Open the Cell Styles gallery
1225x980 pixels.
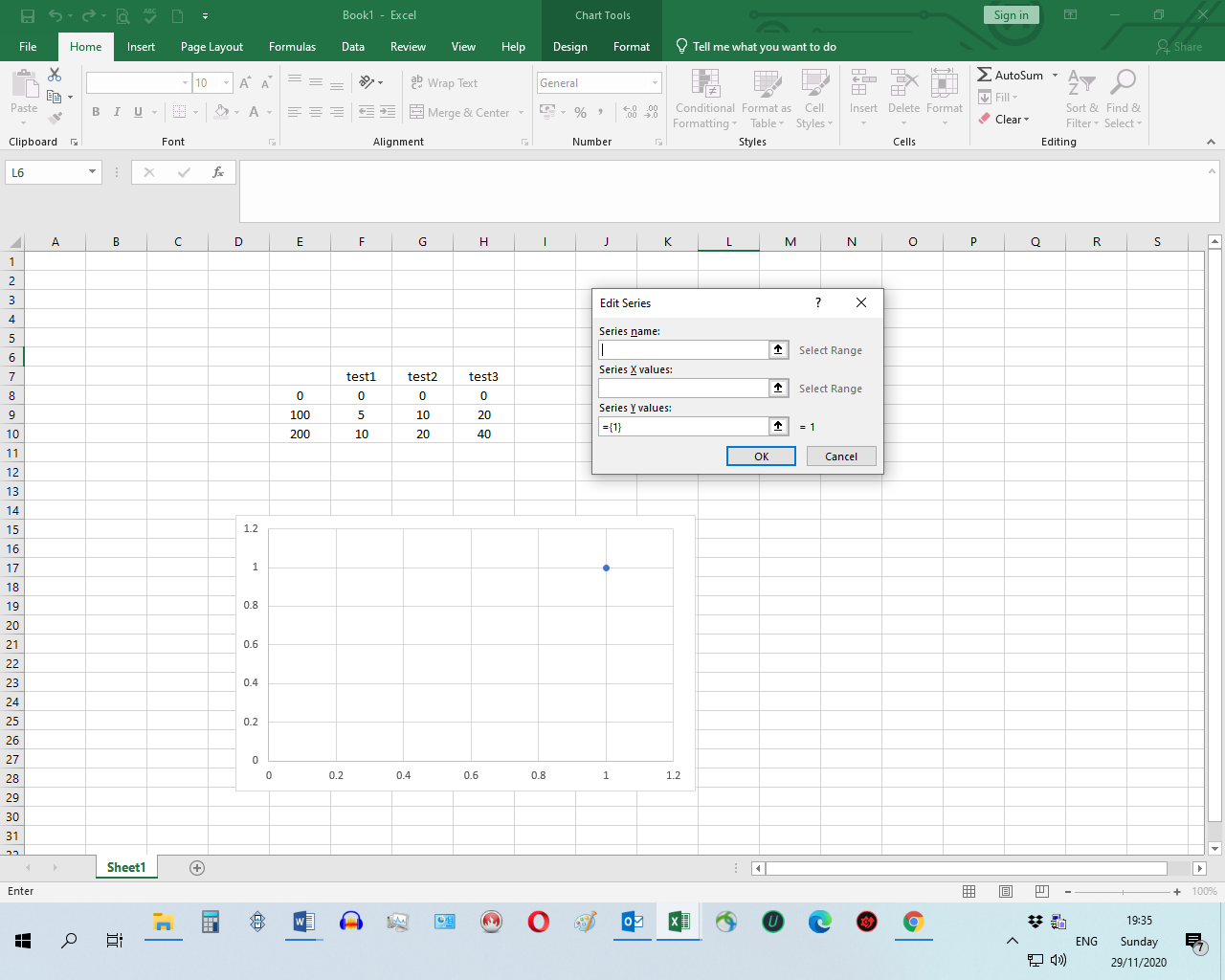click(x=814, y=99)
